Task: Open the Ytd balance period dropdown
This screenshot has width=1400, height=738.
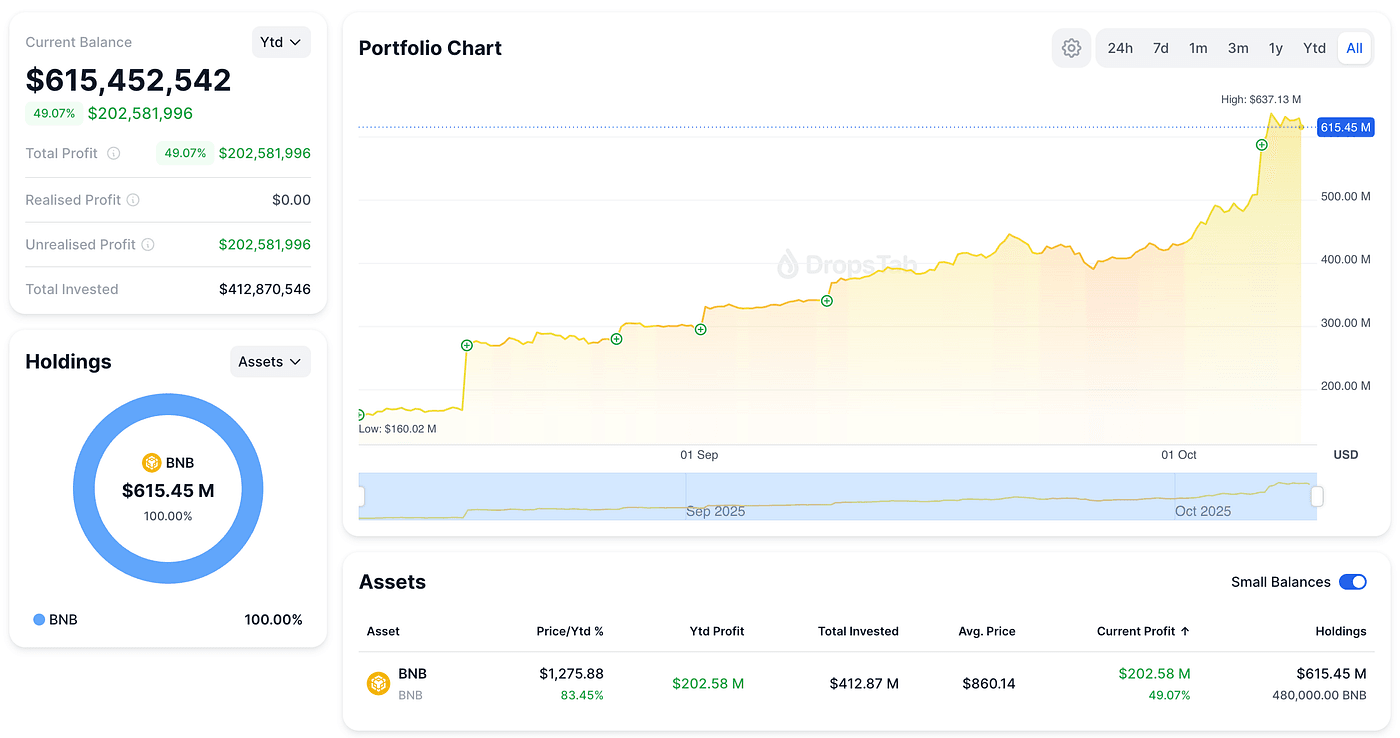Action: point(281,42)
